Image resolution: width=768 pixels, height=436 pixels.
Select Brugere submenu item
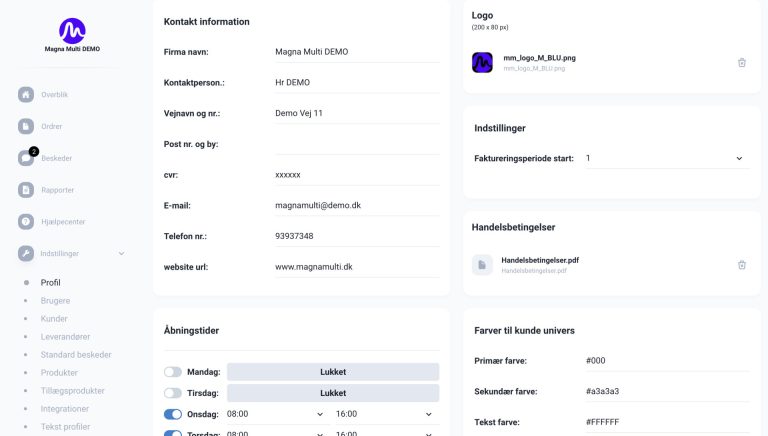55,301
